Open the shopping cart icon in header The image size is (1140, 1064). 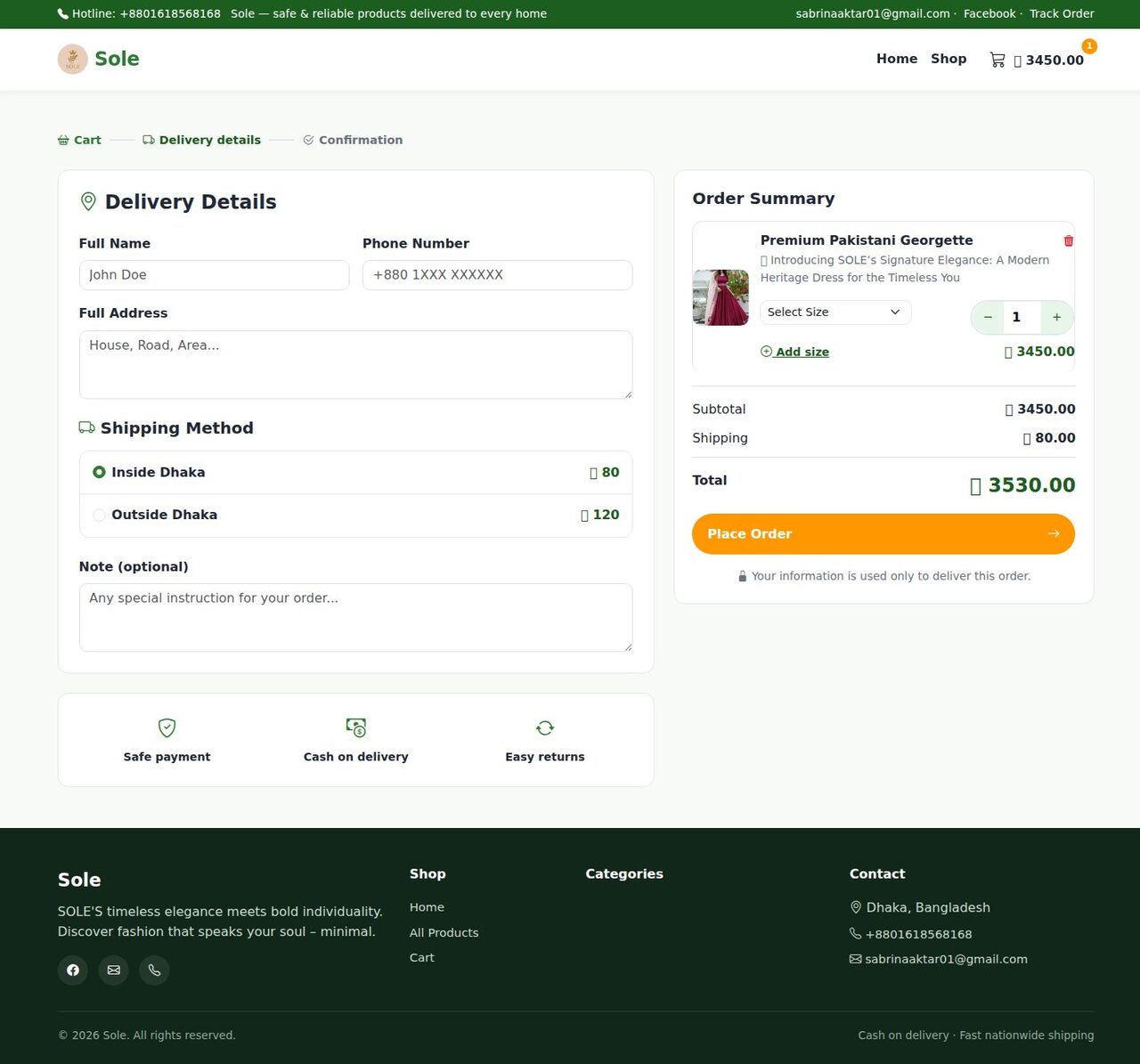point(997,60)
